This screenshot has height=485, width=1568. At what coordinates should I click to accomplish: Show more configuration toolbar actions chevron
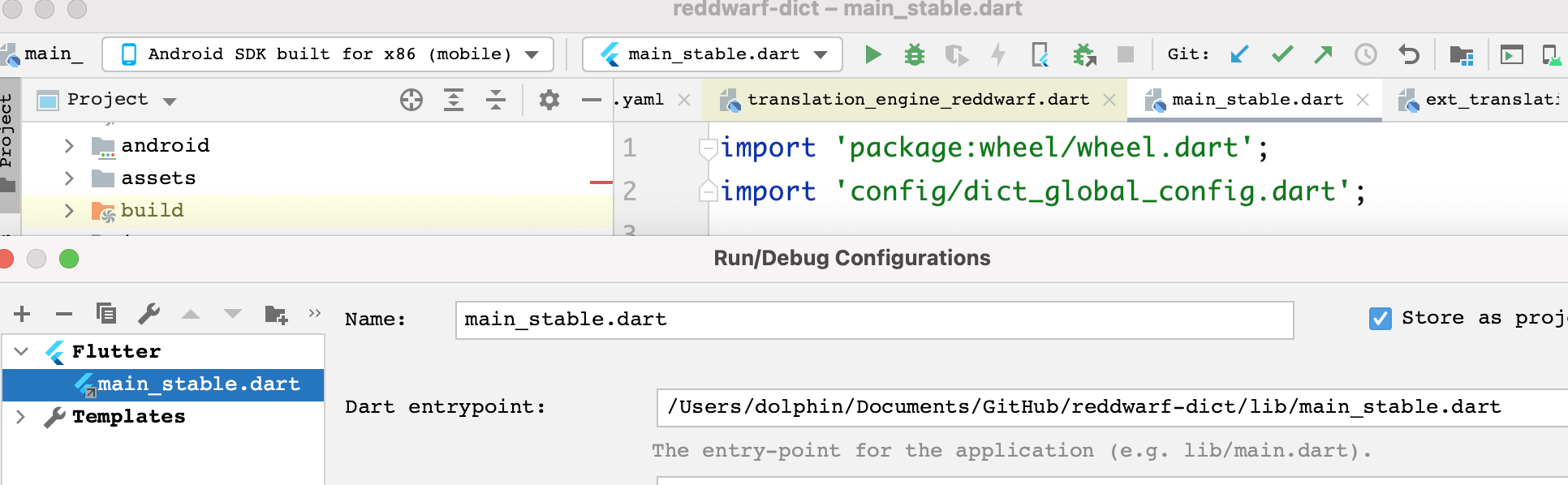315,313
